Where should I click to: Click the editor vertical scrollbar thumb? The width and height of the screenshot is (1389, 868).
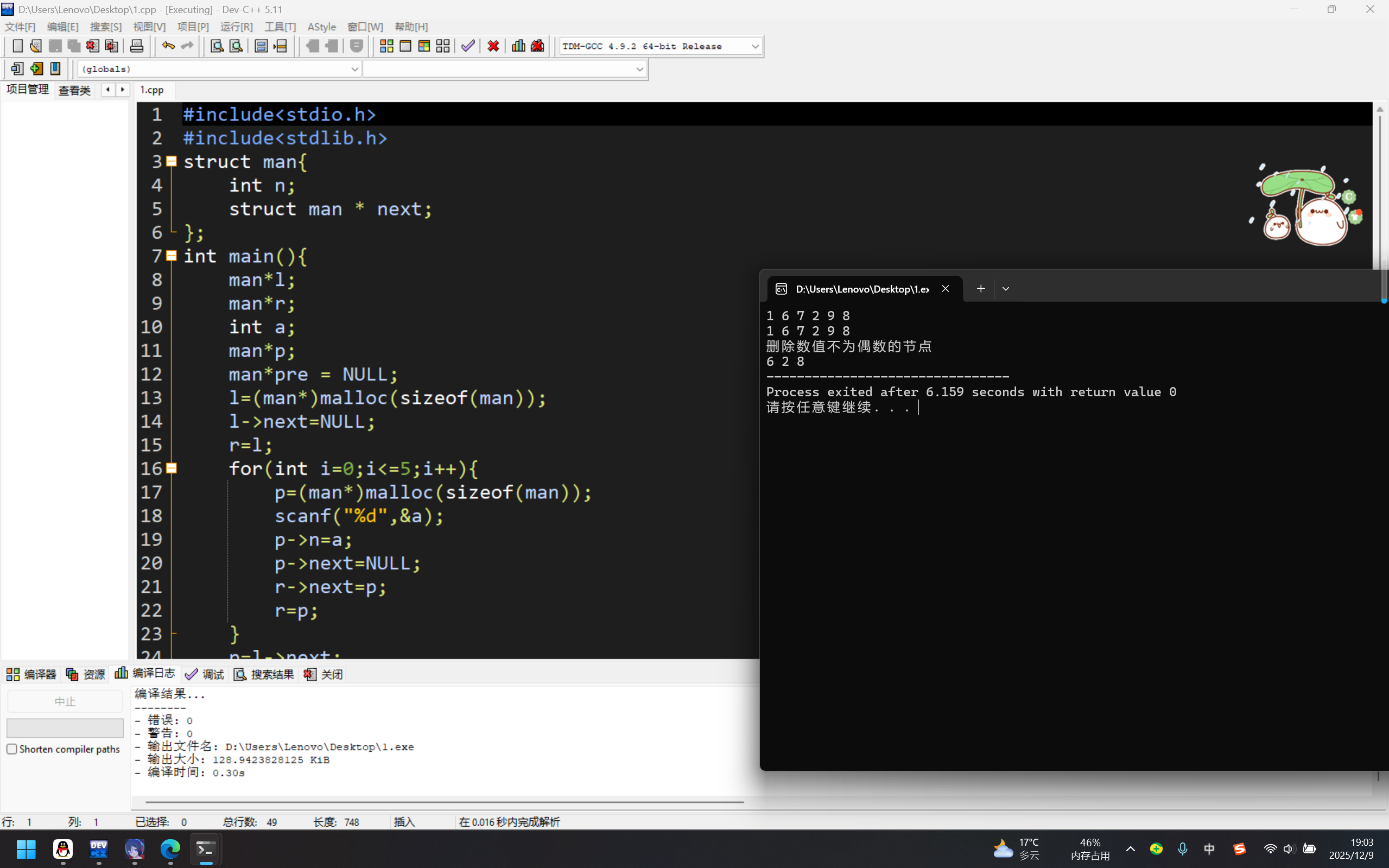1379,189
